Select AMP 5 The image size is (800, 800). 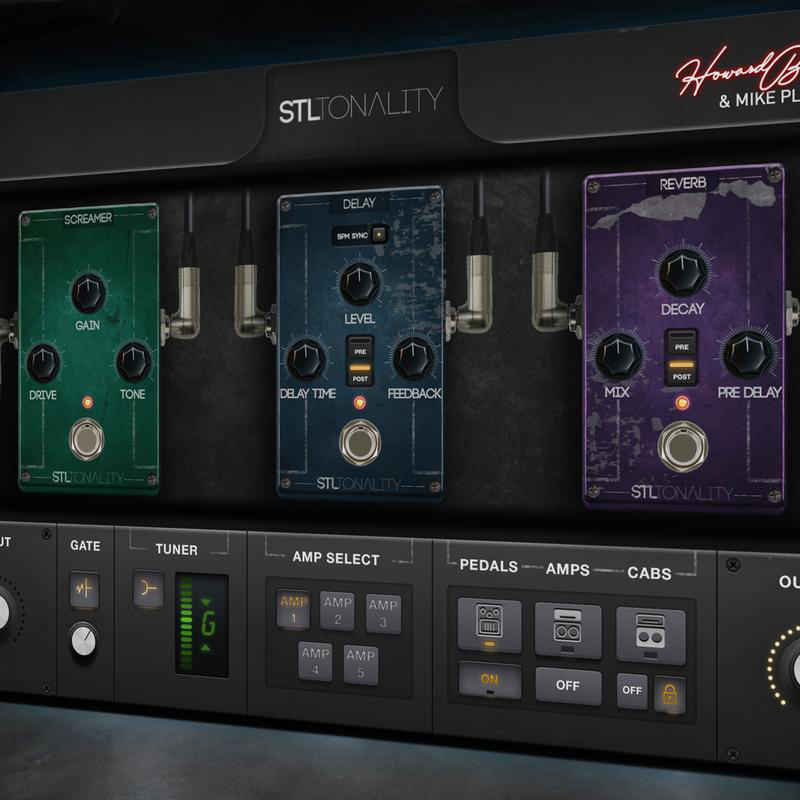[361, 664]
